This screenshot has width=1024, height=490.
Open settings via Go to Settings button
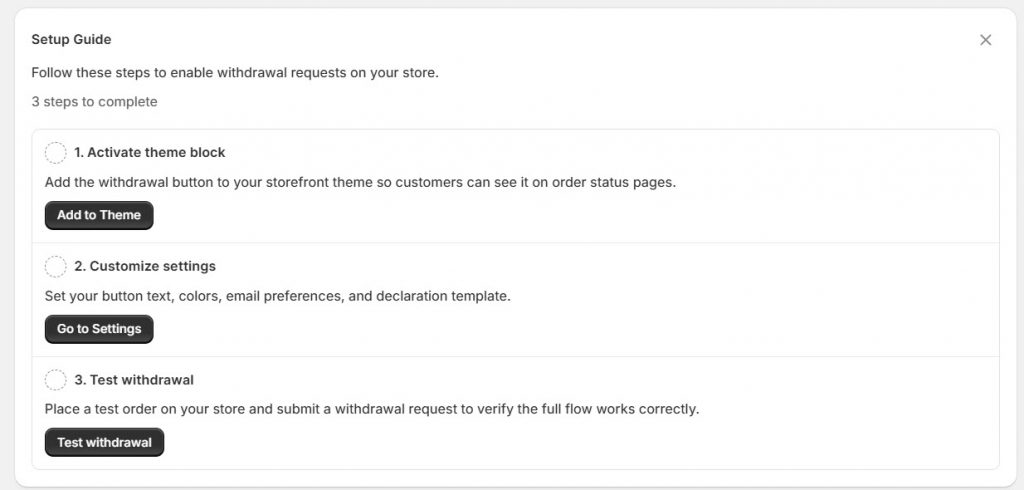coord(99,329)
